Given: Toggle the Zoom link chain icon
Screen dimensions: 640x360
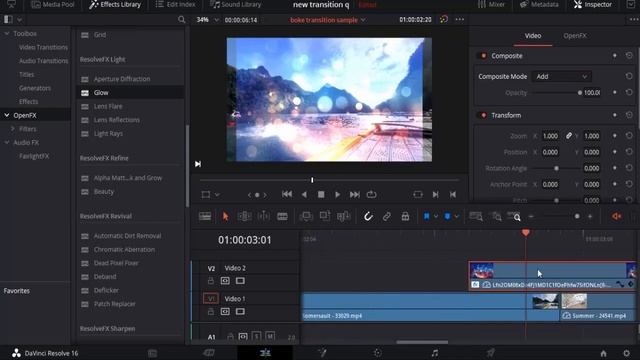Looking at the screenshot, I should pyautogui.click(x=569, y=136).
